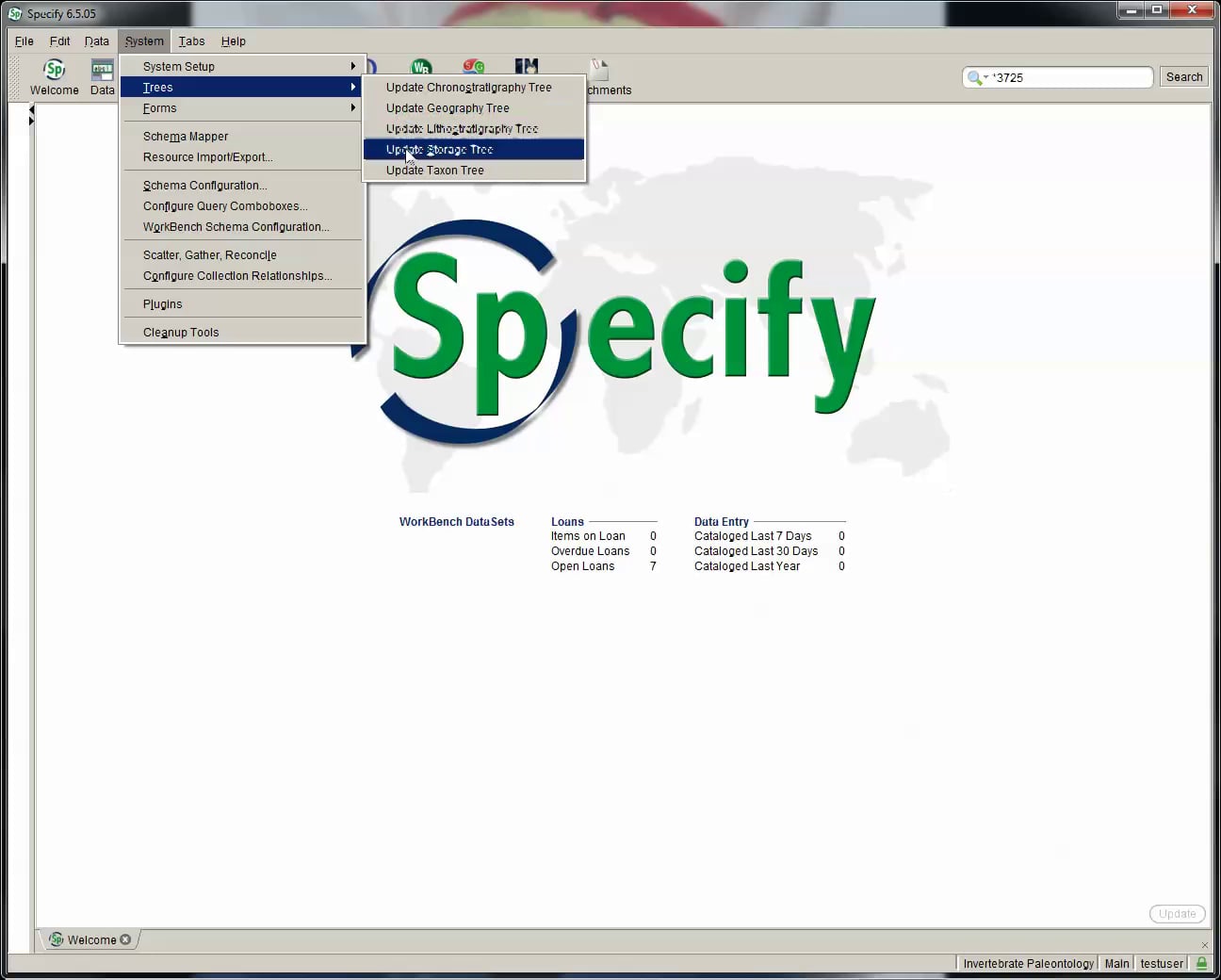This screenshot has height=980, width=1221.
Task: Open the Edit menu
Action: (x=59, y=41)
